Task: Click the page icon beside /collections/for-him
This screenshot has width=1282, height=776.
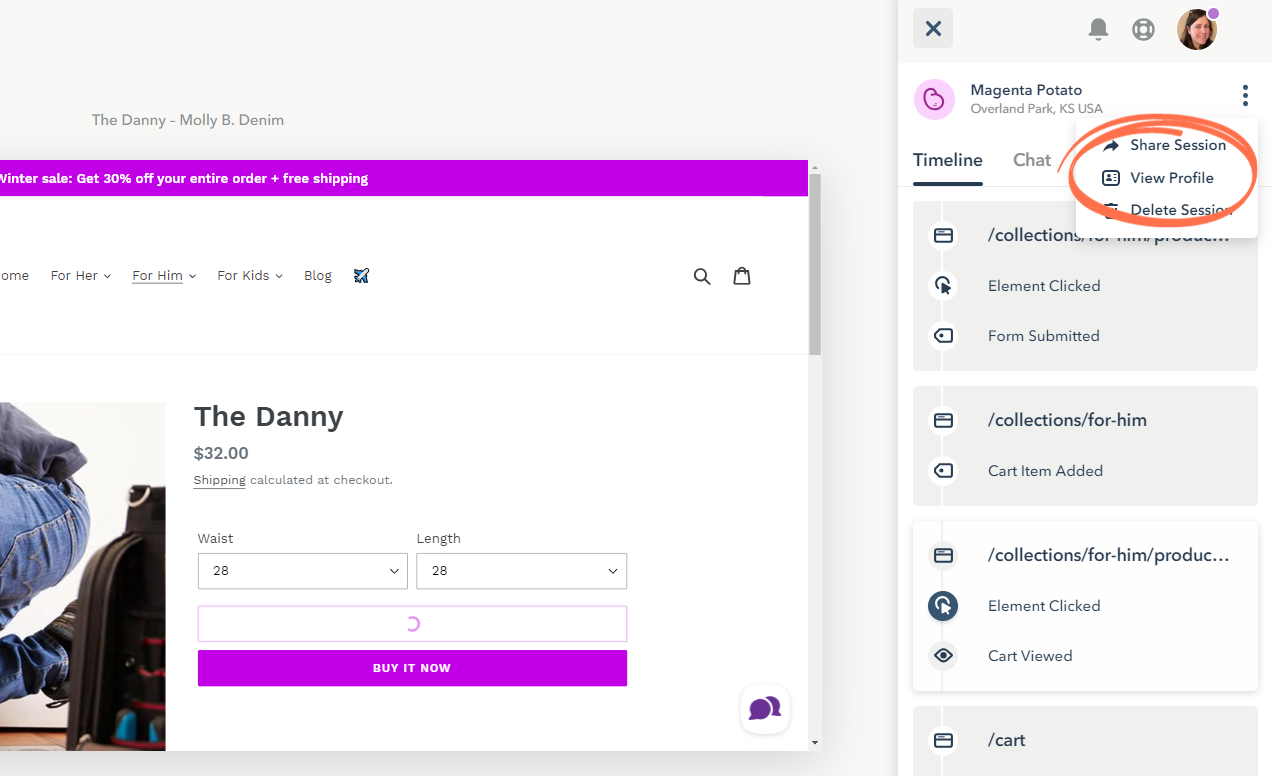Action: (x=943, y=420)
